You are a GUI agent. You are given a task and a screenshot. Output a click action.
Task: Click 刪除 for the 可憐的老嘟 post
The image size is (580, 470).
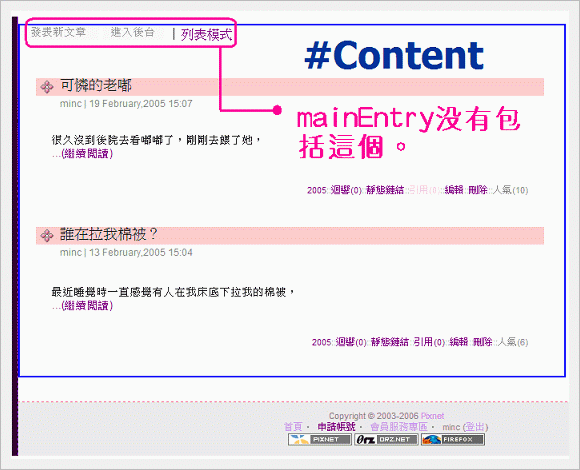478,190
